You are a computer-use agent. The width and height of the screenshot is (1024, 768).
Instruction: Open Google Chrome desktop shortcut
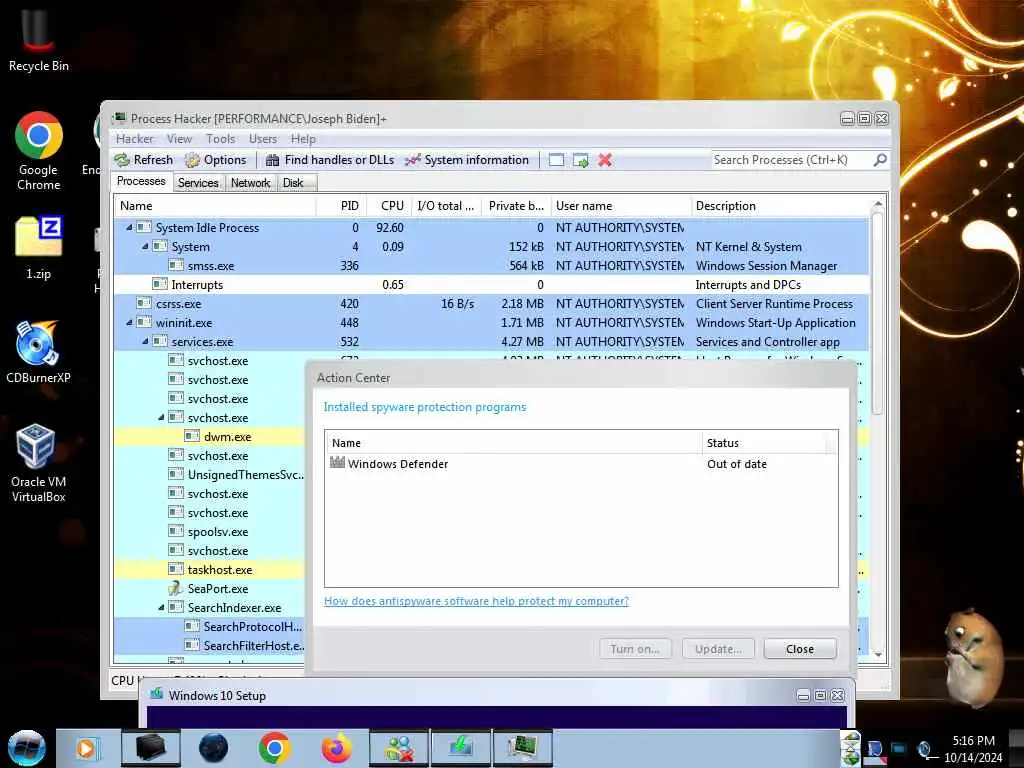point(39,151)
